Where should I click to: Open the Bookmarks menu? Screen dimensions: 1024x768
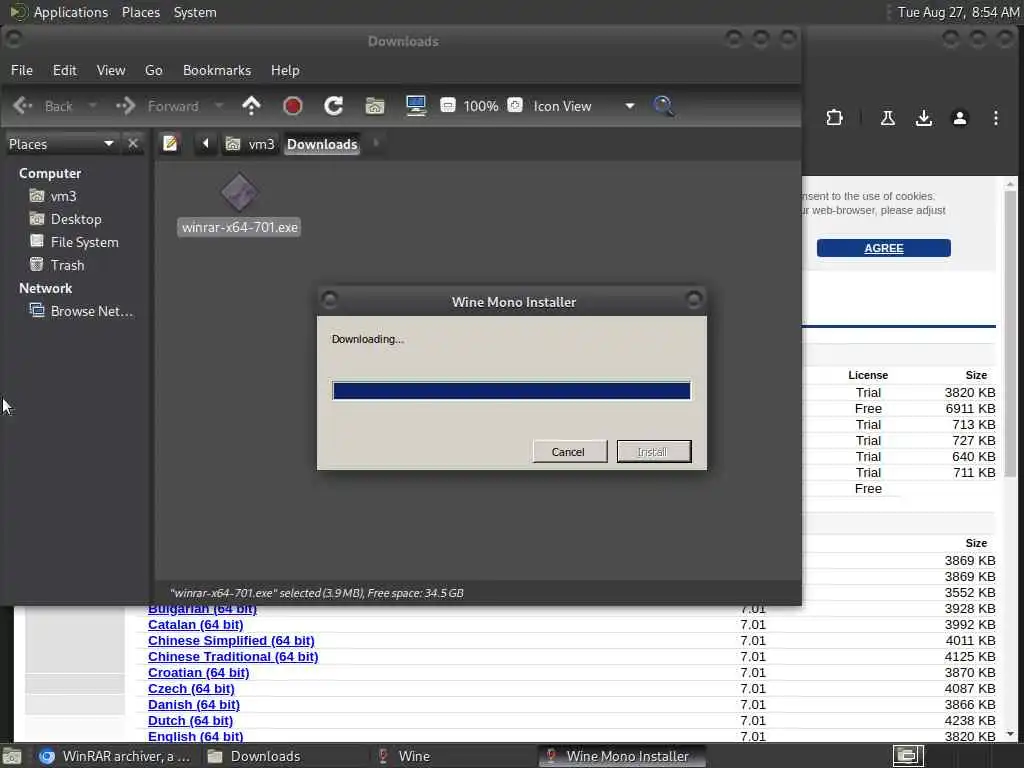tap(217, 70)
